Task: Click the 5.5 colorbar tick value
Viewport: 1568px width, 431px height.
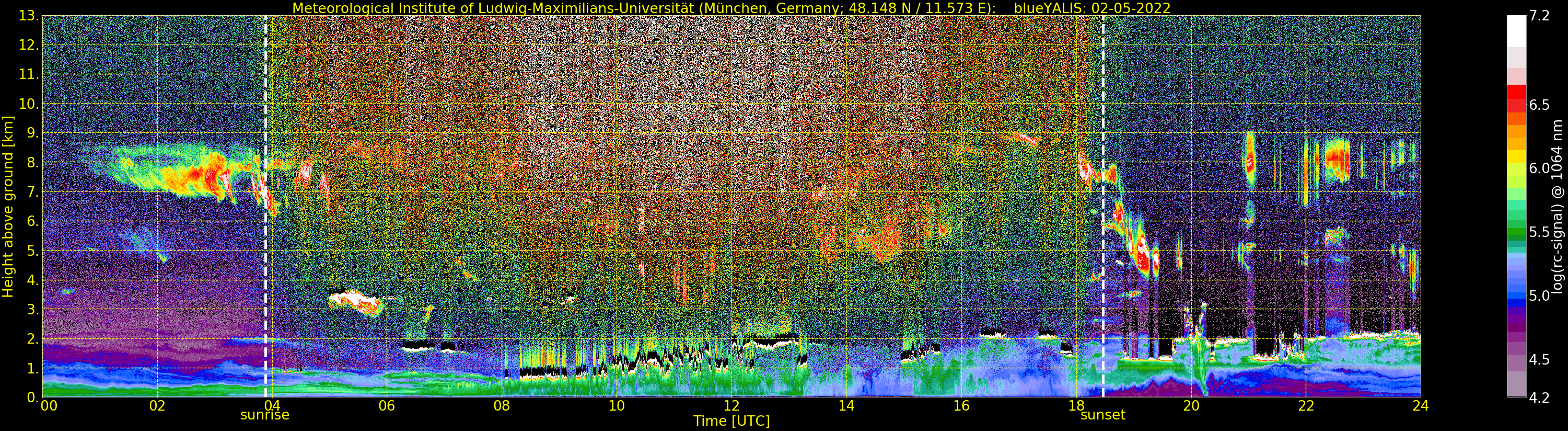Action: click(x=1539, y=232)
